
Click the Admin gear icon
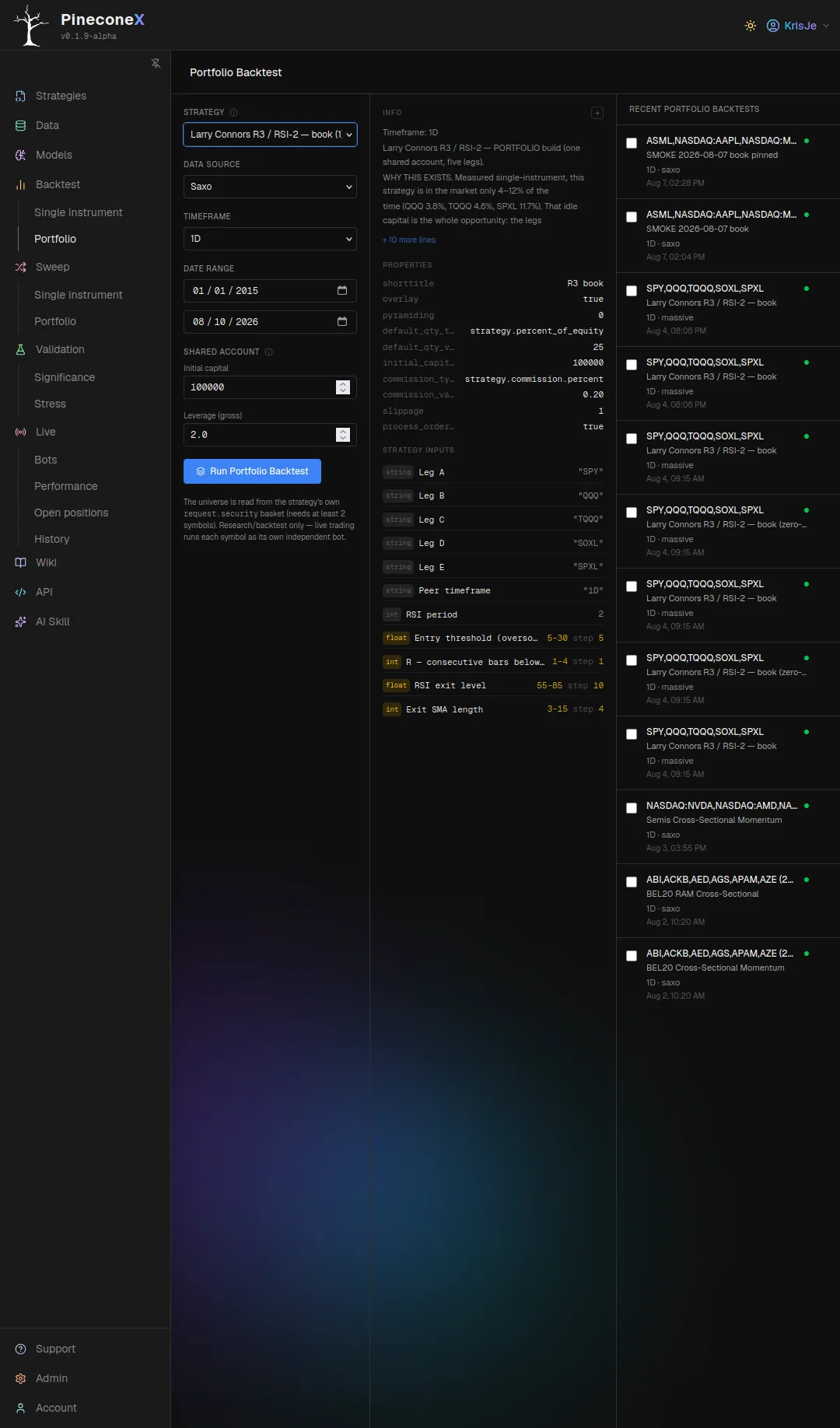(21, 1378)
